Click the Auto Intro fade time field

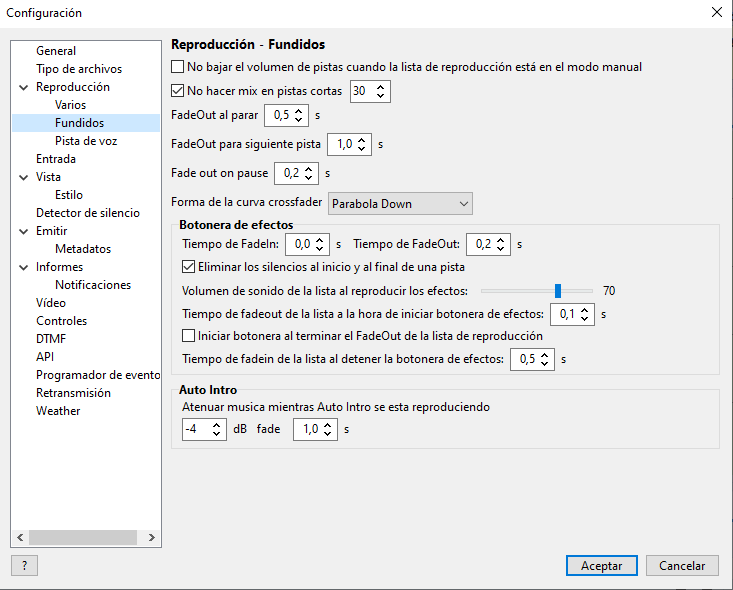(x=308, y=430)
